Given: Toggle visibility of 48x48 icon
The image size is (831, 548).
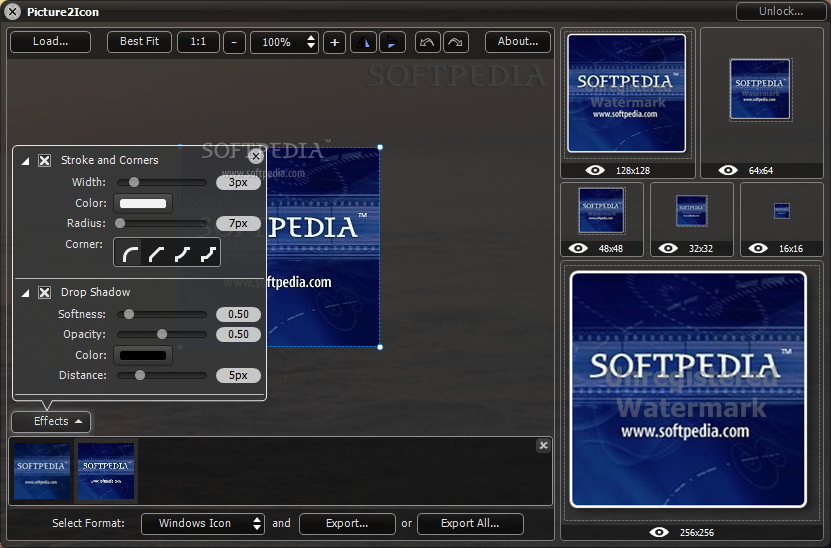Looking at the screenshot, I should click(x=578, y=248).
